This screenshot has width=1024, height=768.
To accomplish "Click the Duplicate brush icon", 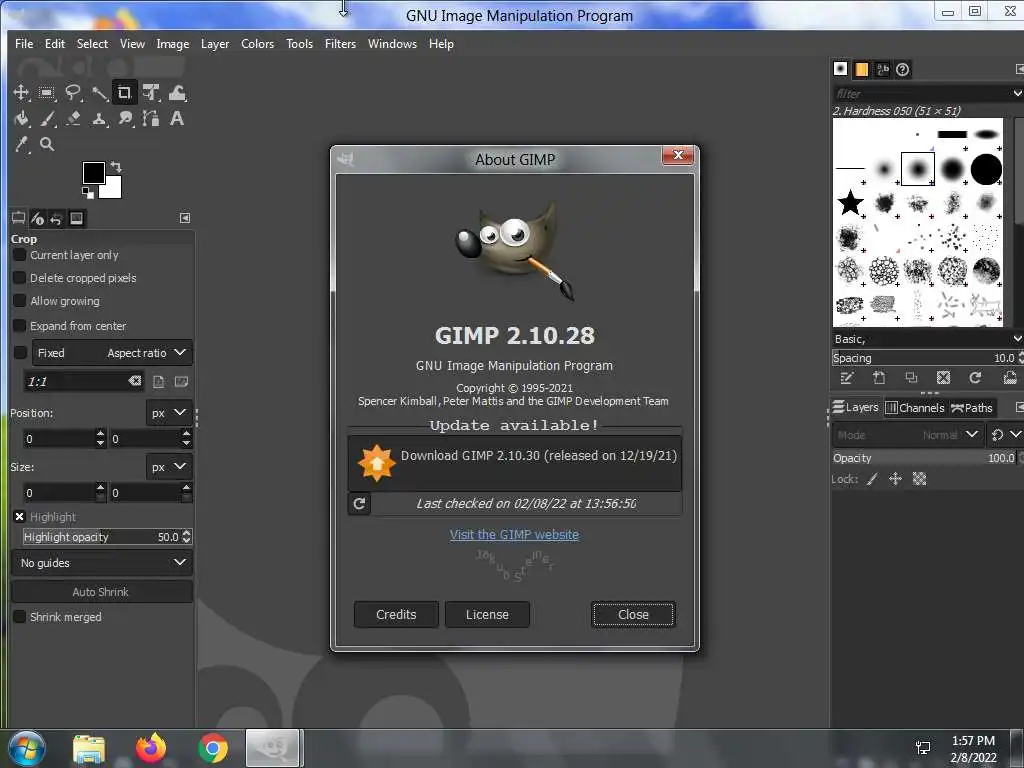I will 911,377.
